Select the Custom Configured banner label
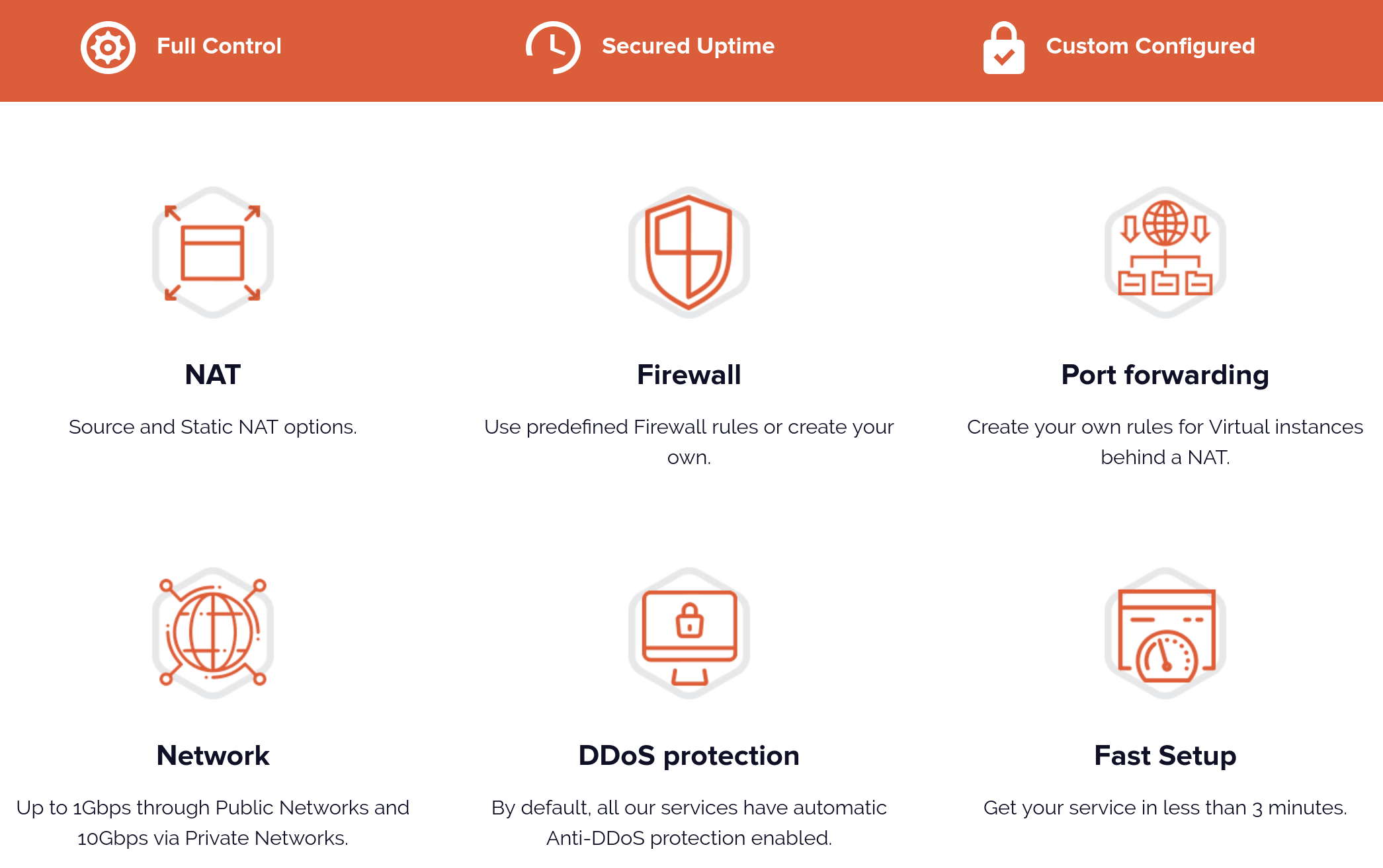 pos(1150,46)
